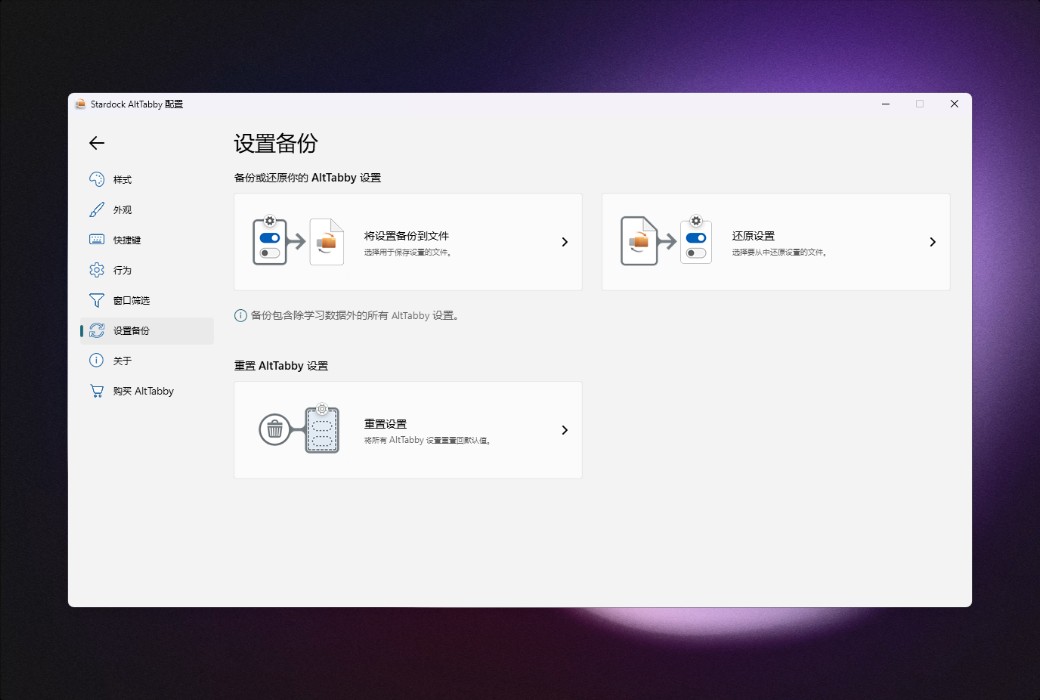Screen dimensions: 1040x700
Task: Click the 样式 palette icon
Action: pyautogui.click(x=97, y=179)
